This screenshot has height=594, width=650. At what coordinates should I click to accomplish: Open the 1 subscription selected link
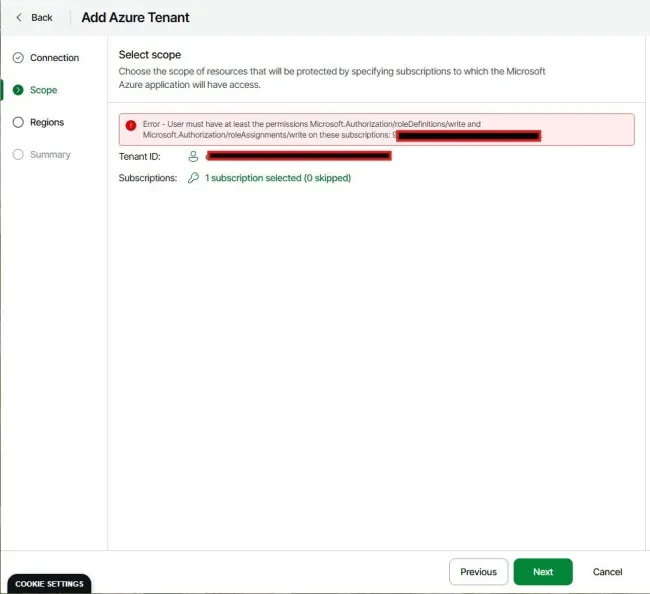(x=278, y=178)
